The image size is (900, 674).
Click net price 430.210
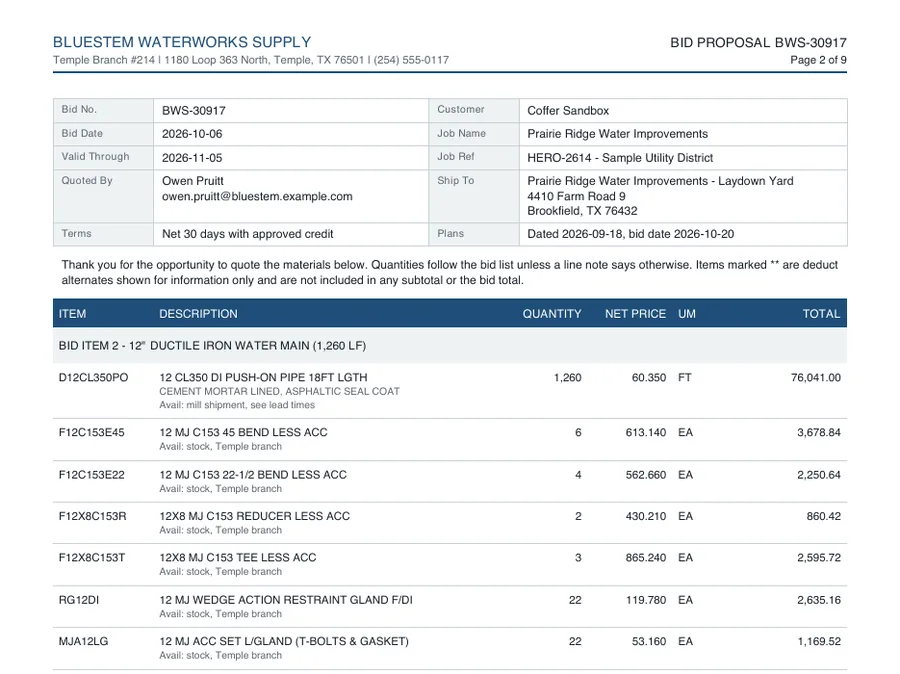click(x=646, y=516)
